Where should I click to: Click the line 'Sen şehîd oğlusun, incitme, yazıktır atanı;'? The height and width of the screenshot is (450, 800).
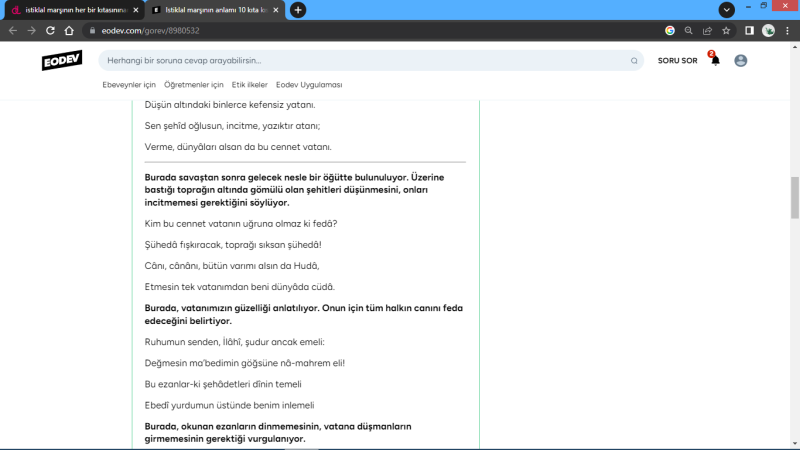pyautogui.click(x=232, y=126)
